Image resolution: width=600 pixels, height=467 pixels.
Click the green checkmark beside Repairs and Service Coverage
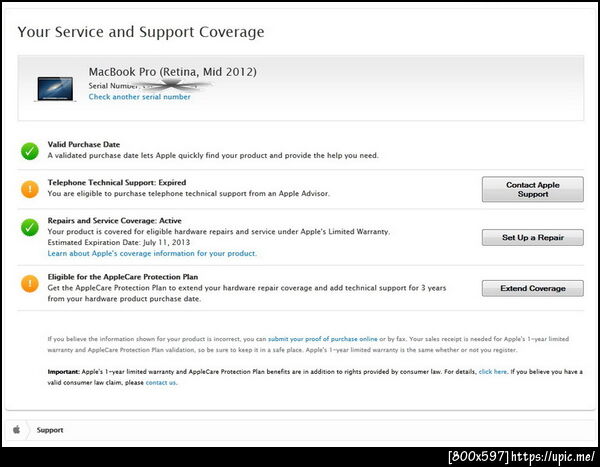coord(30,227)
